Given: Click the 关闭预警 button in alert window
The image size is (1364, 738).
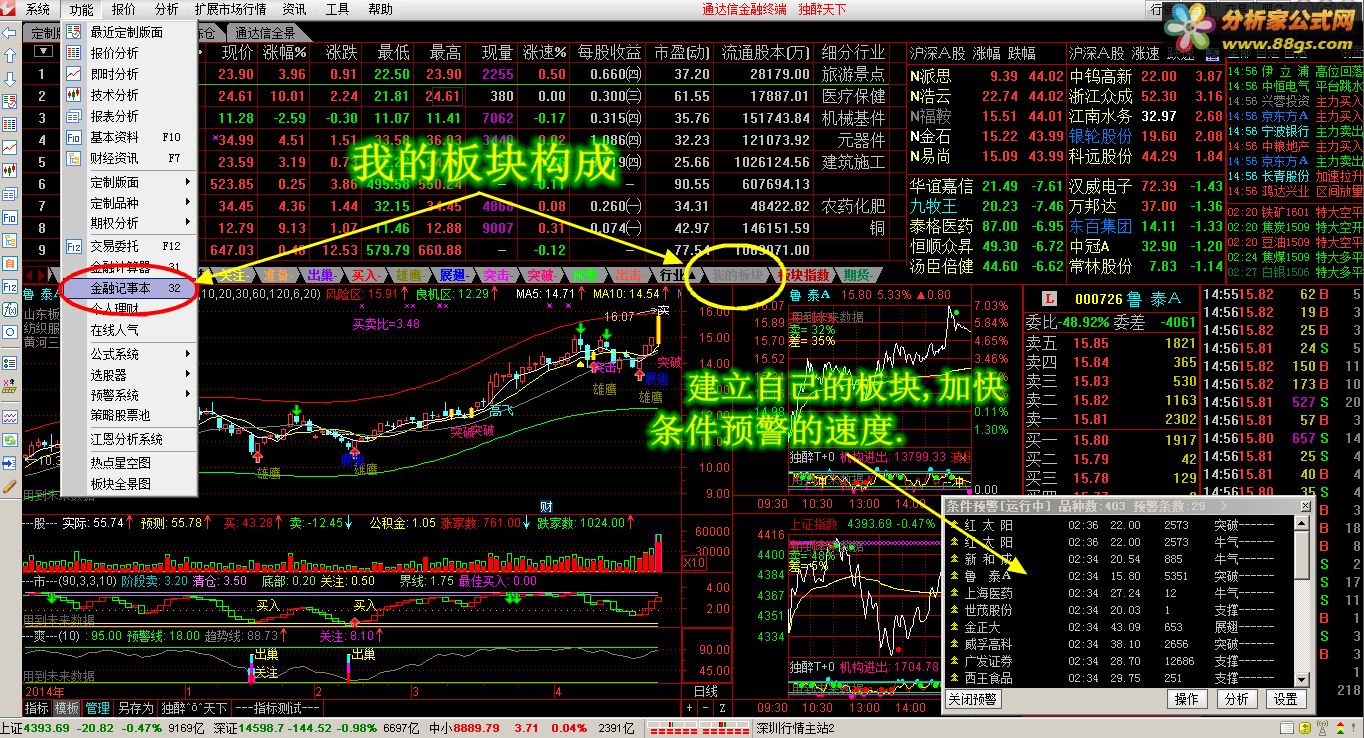Looking at the screenshot, I should pos(973,699).
